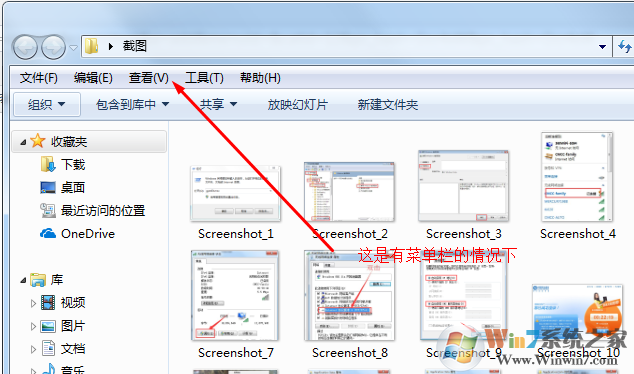Click the 最近访问的位置 icon

(48, 210)
